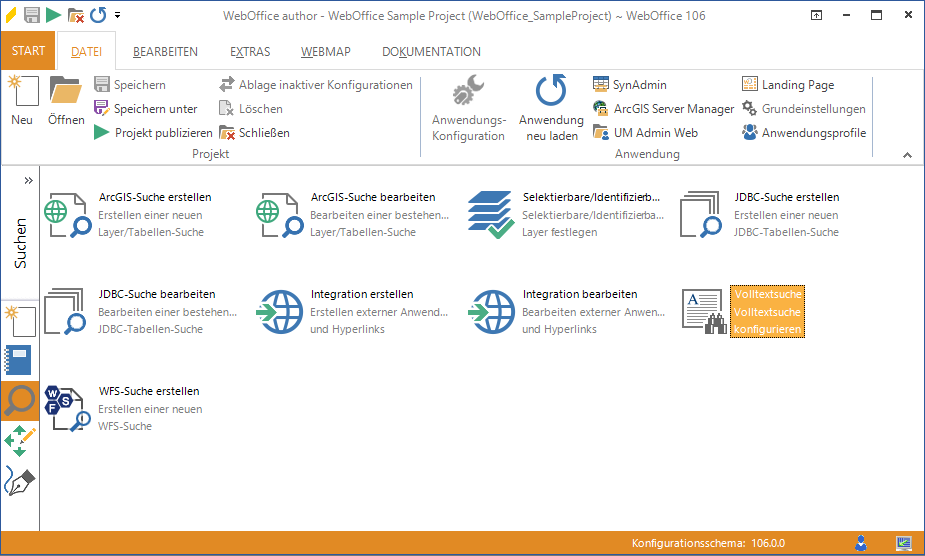The image size is (925, 556).
Task: Open the ArcGIS Server Manager link
Action: pos(663,108)
